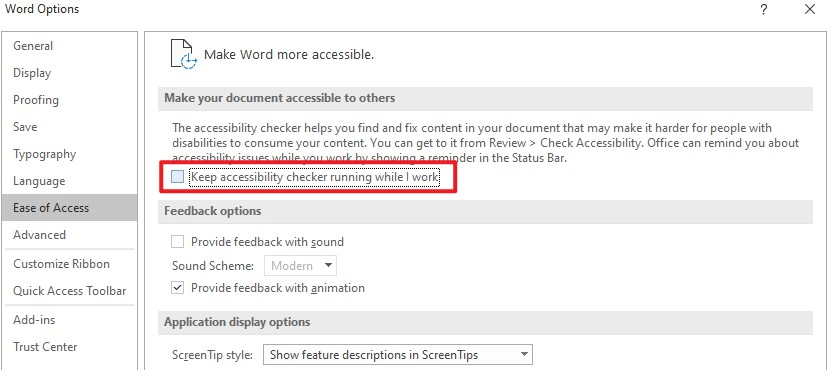Enable Provide feedback with sound checkbox
831x370 pixels.
178,242
